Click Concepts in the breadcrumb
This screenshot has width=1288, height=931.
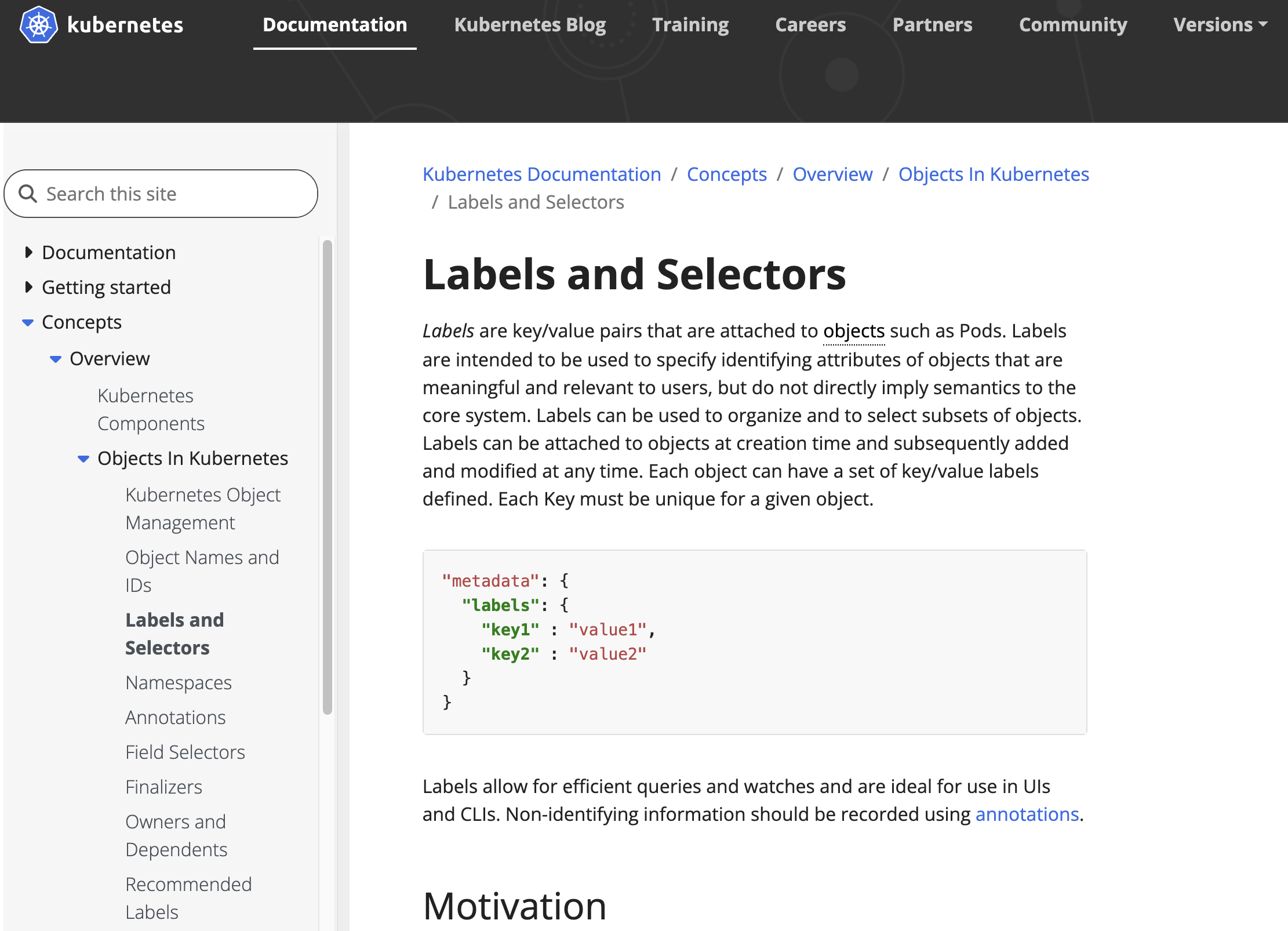tap(726, 174)
